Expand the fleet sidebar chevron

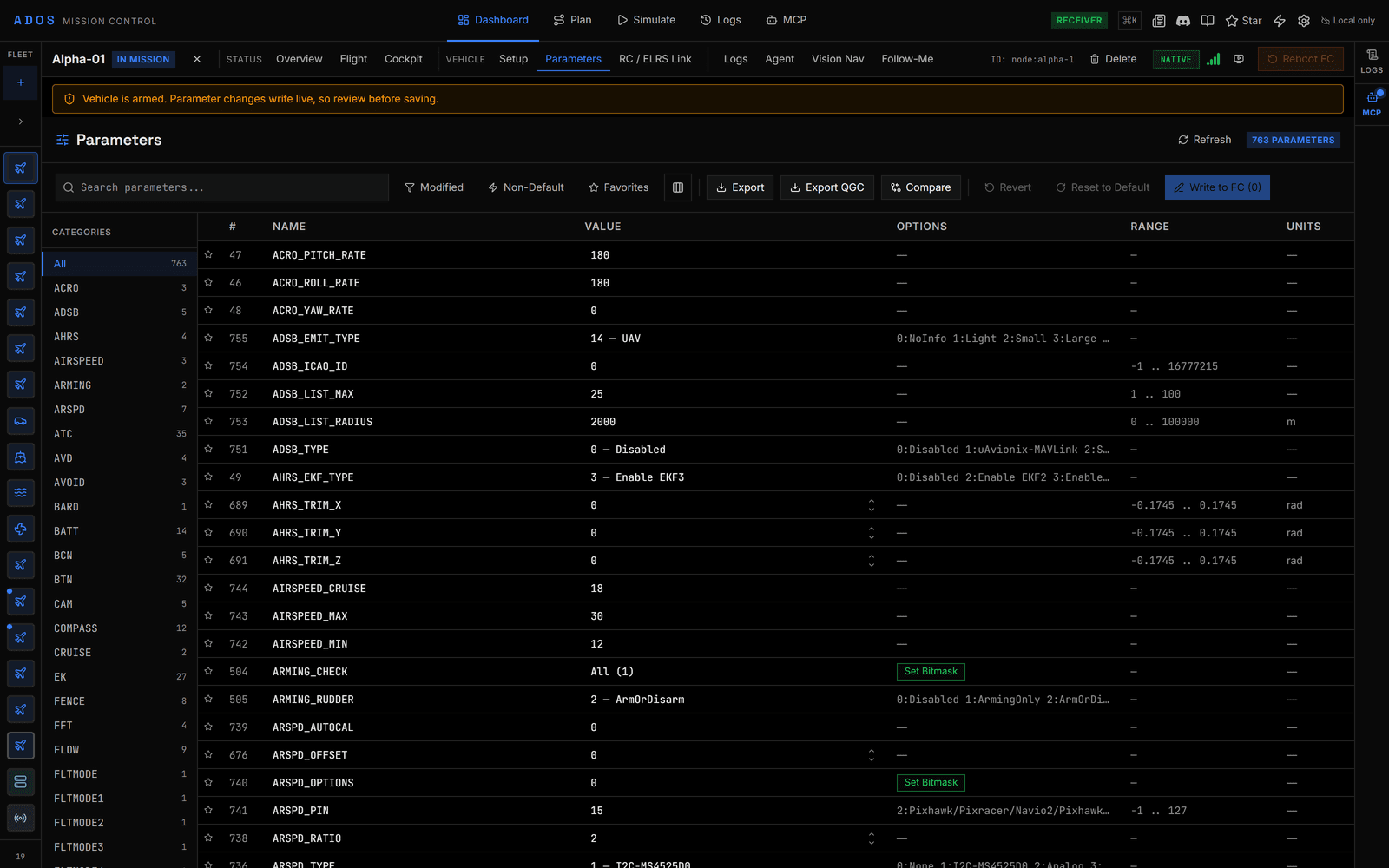[x=20, y=122]
